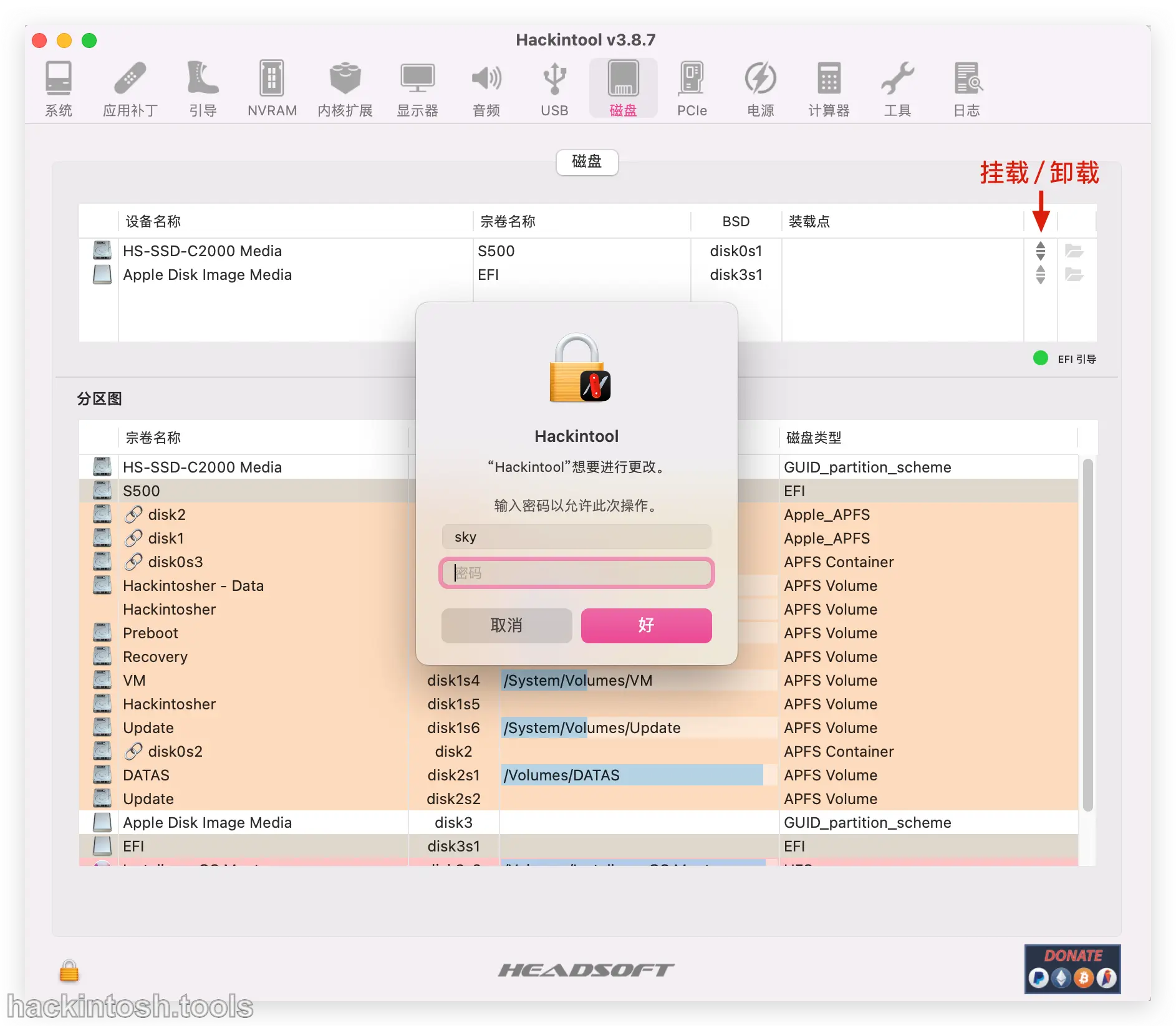The height and width of the screenshot is (1026, 1176).
Task: Select Apple Disk Image Media partition map row
Action: pyautogui.click(x=578, y=823)
